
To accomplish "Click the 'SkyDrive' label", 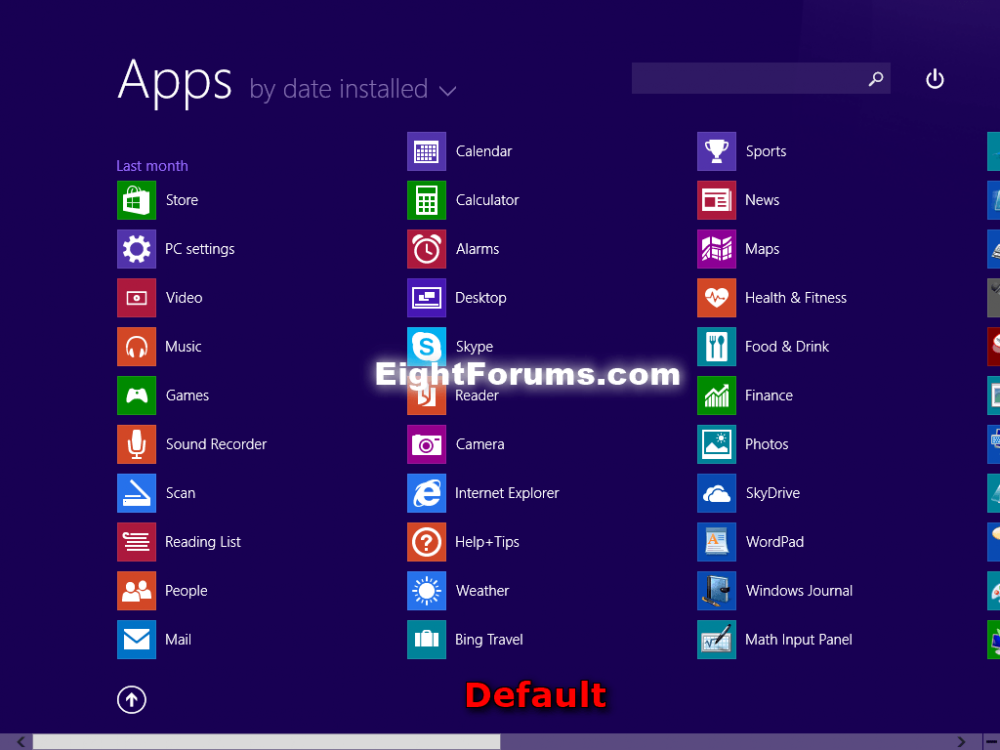I will click(773, 493).
